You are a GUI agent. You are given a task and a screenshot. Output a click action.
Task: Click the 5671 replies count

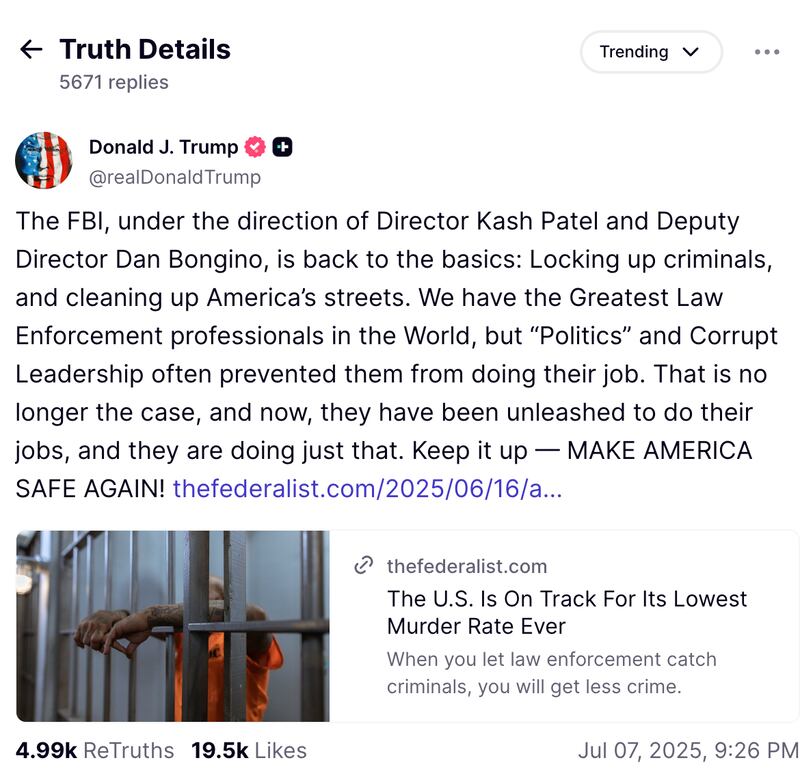(x=114, y=82)
